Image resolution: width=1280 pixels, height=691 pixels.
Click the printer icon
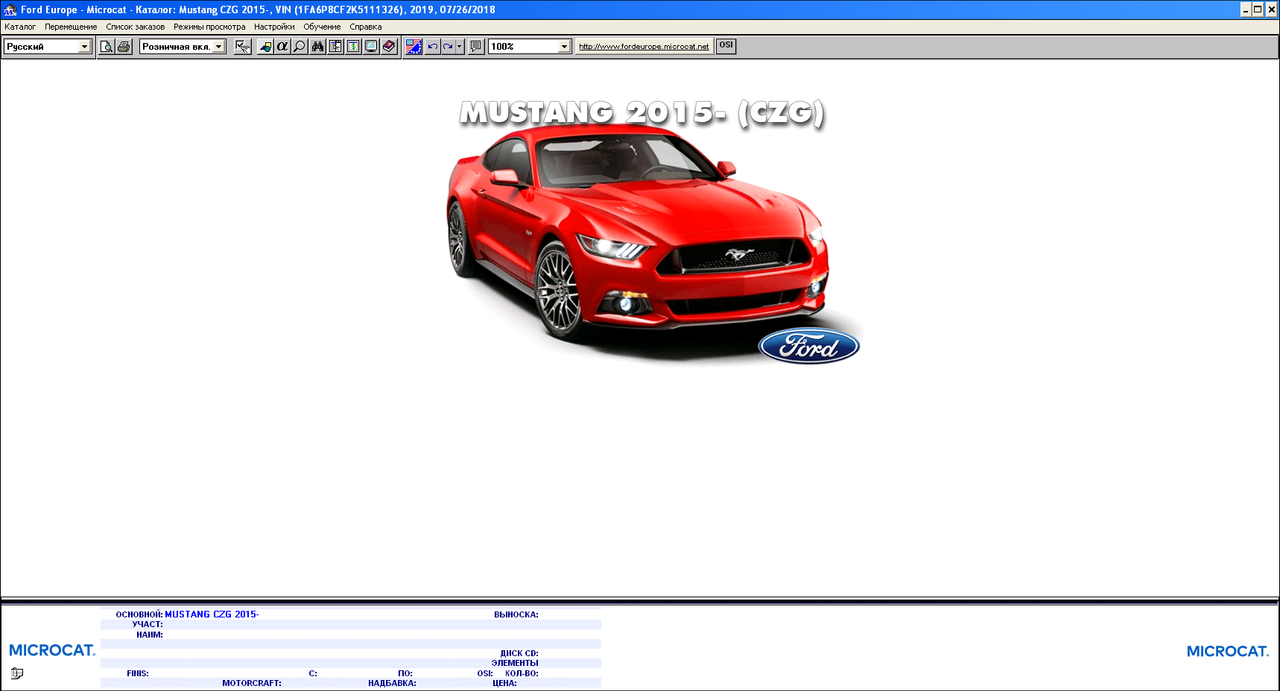point(124,46)
